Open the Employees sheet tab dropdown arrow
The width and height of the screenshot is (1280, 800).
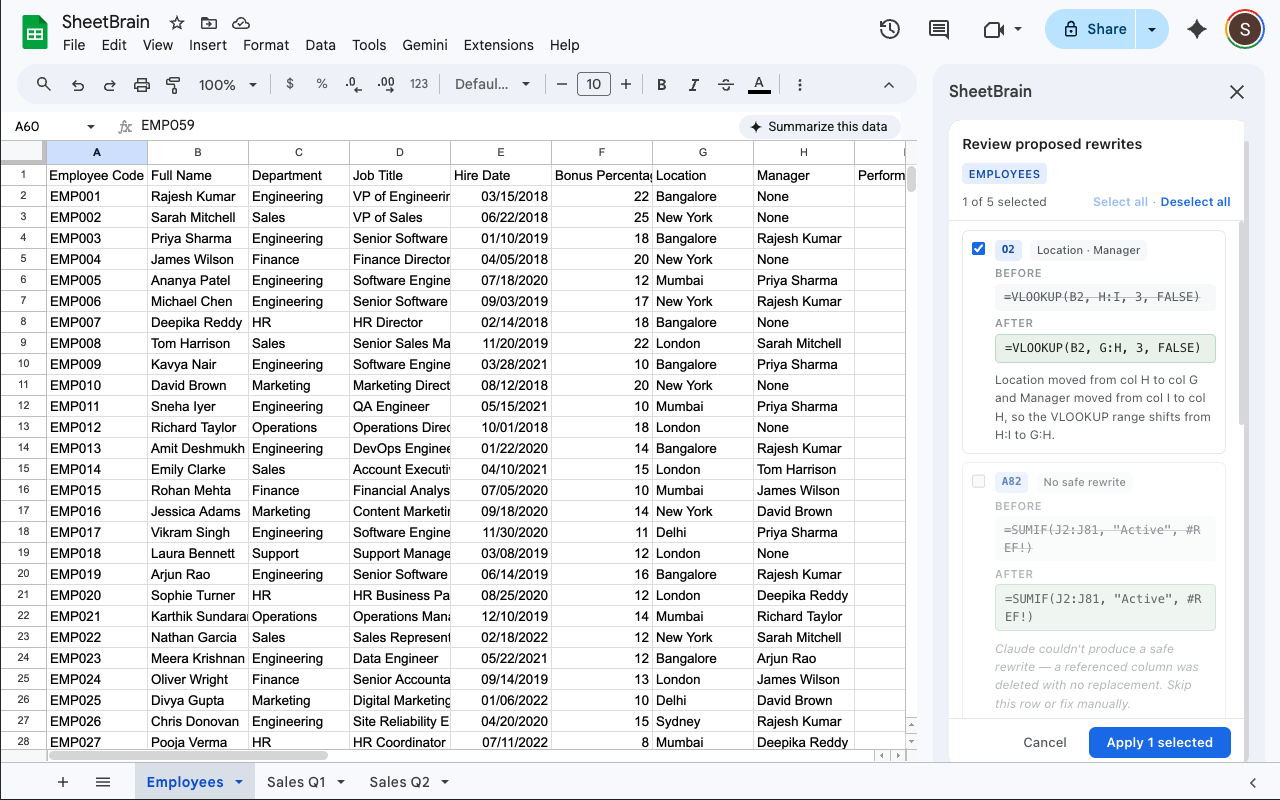point(239,782)
